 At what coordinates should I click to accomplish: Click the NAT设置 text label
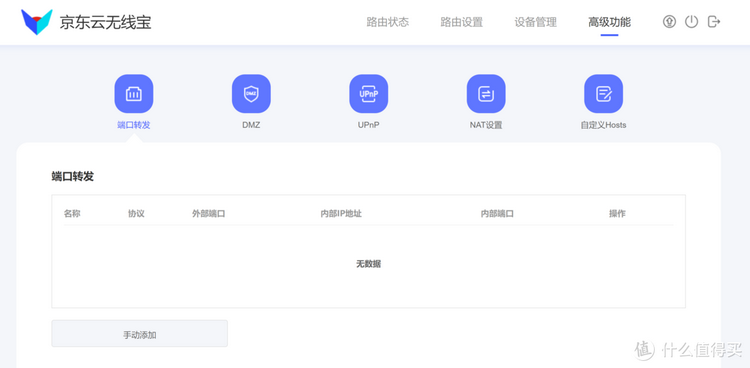(486, 125)
